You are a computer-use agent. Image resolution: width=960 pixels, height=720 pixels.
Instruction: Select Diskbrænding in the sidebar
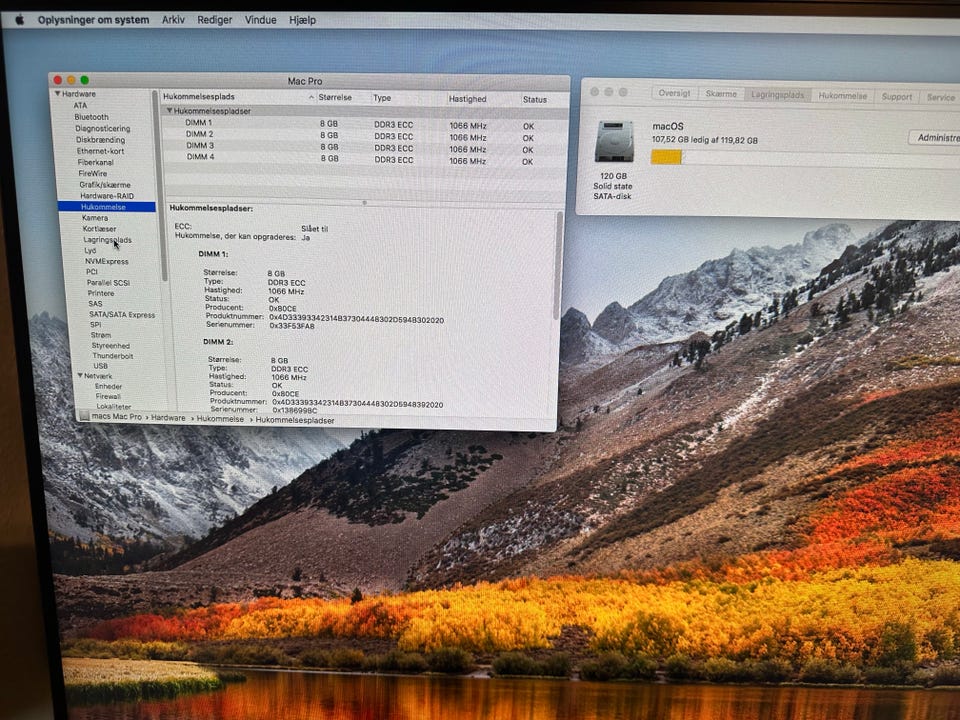(x=100, y=140)
